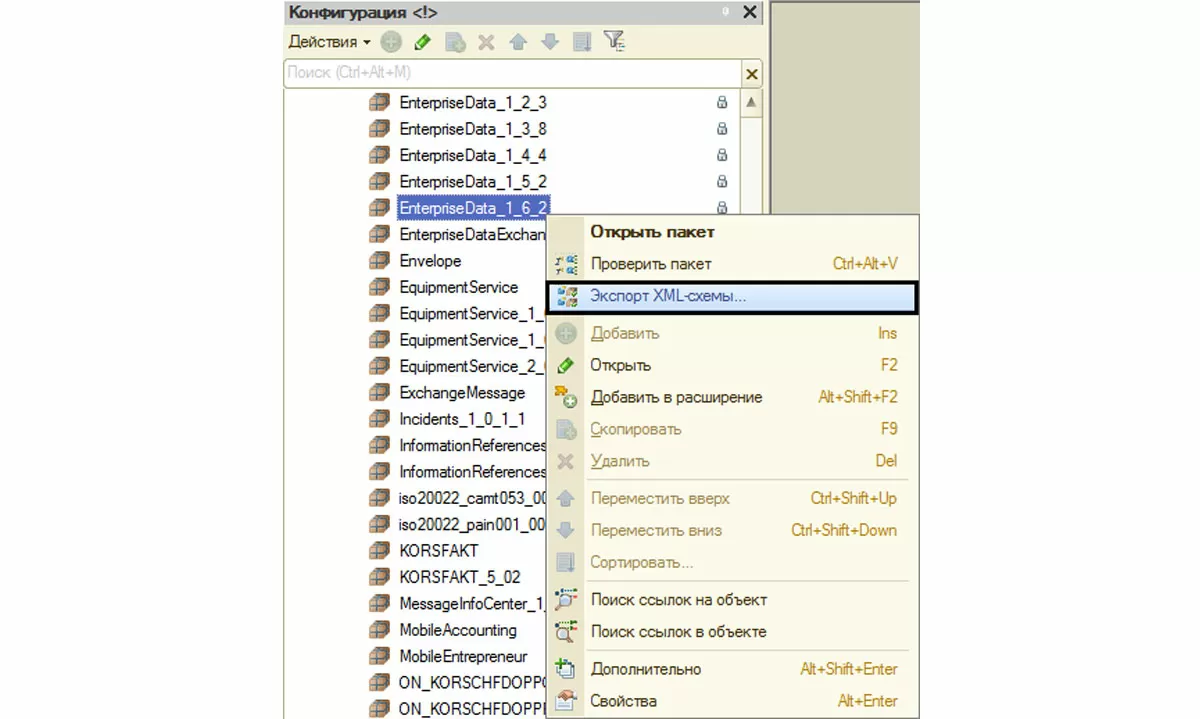Click the Move up arrow toolbar icon
The image size is (1200, 719).
(518, 42)
